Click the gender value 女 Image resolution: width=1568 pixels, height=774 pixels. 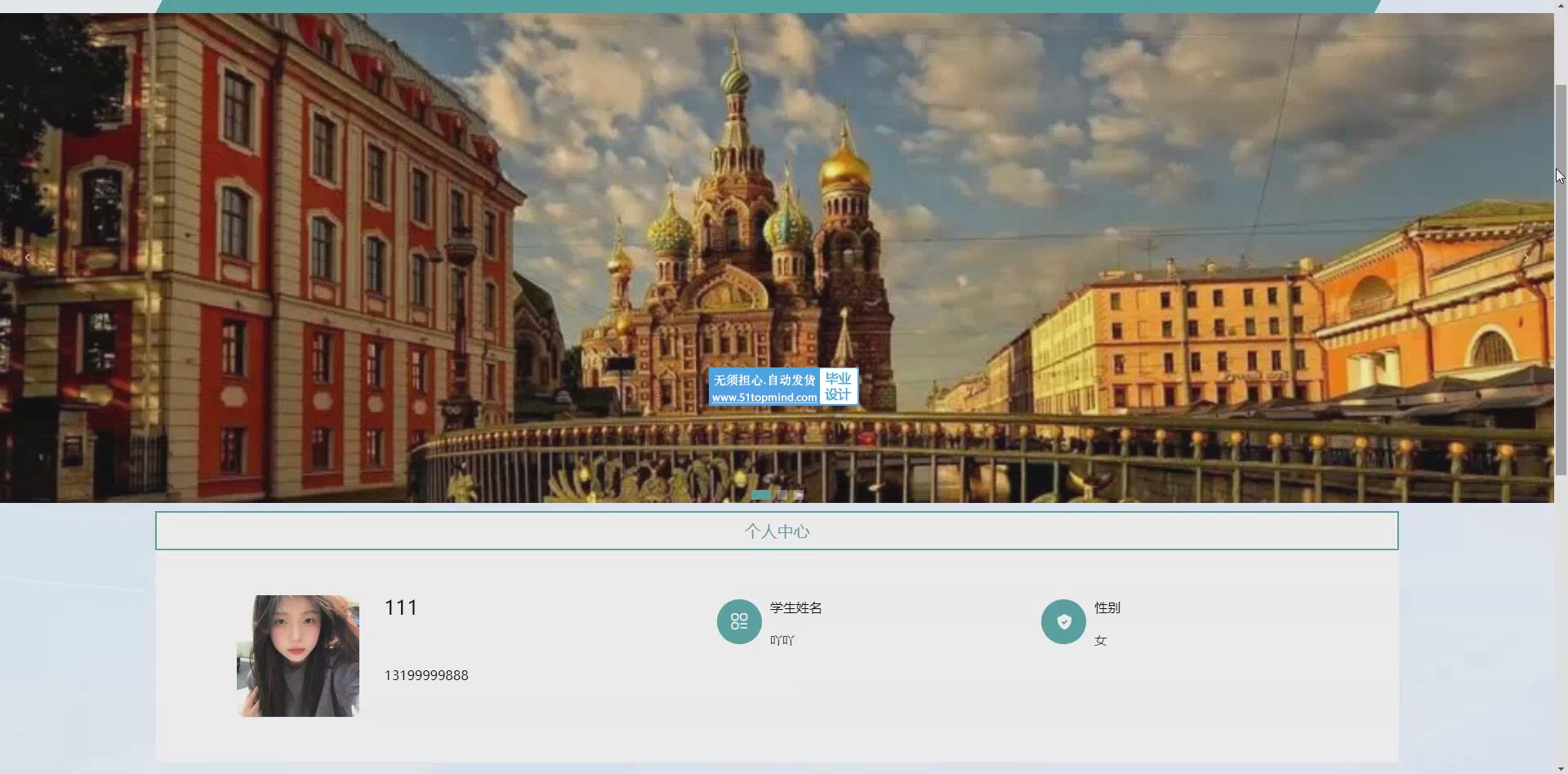1101,640
